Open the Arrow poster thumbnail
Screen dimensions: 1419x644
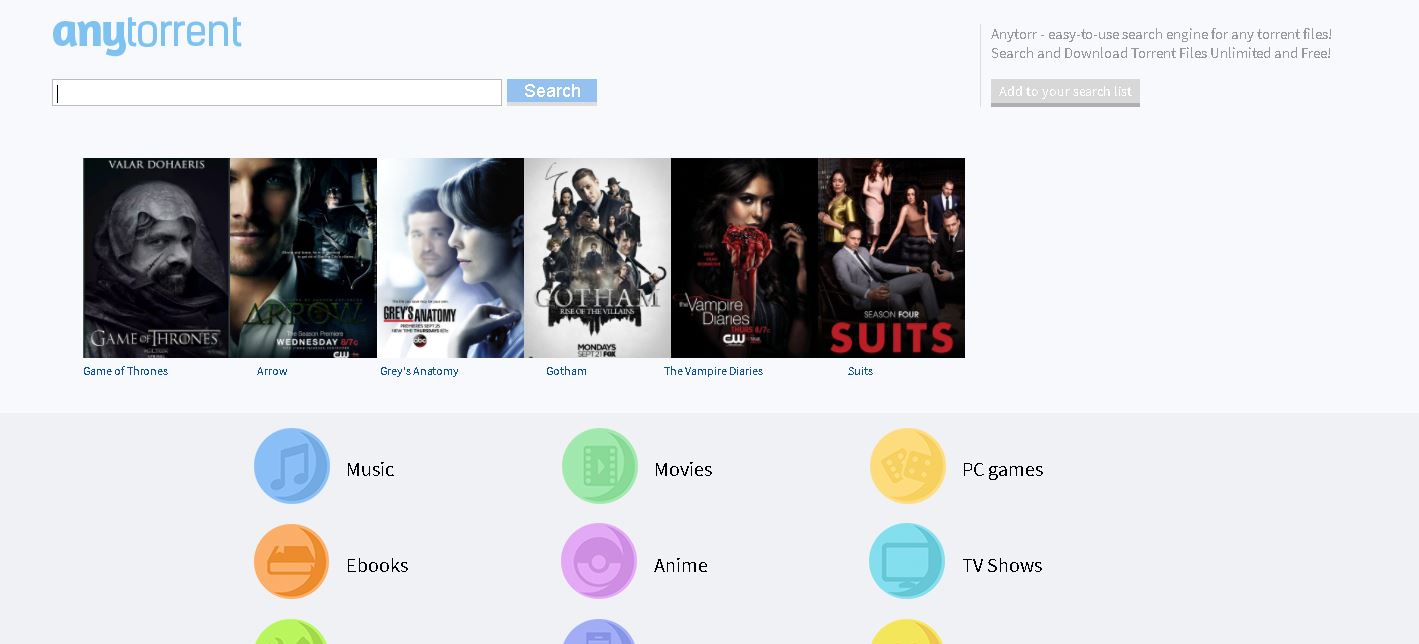click(x=303, y=258)
